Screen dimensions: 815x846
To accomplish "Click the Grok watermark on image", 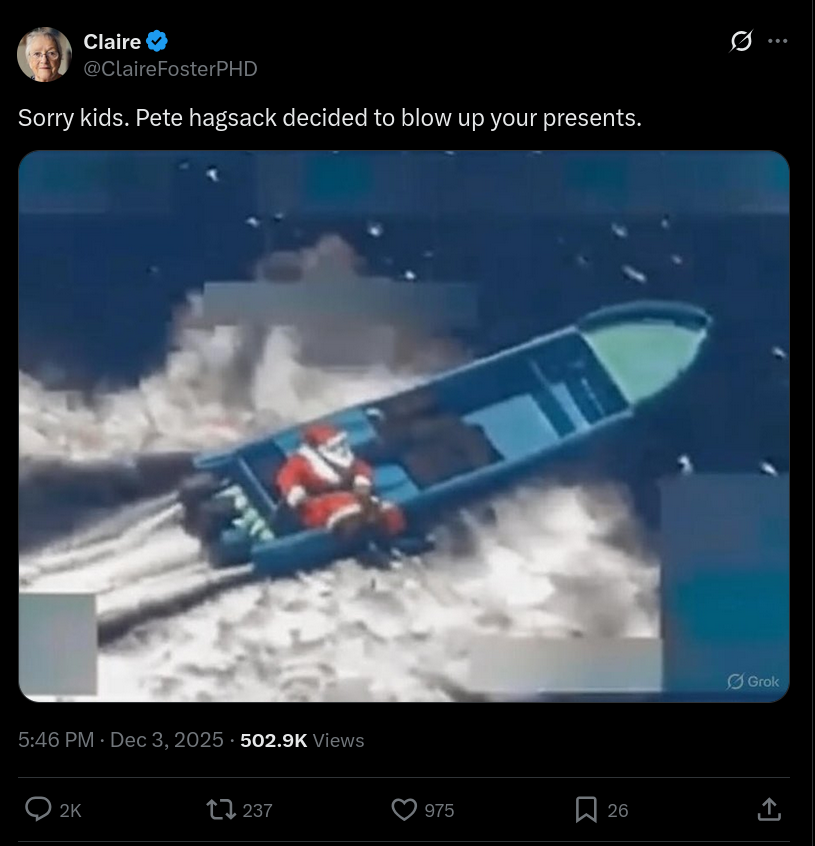I will (753, 681).
